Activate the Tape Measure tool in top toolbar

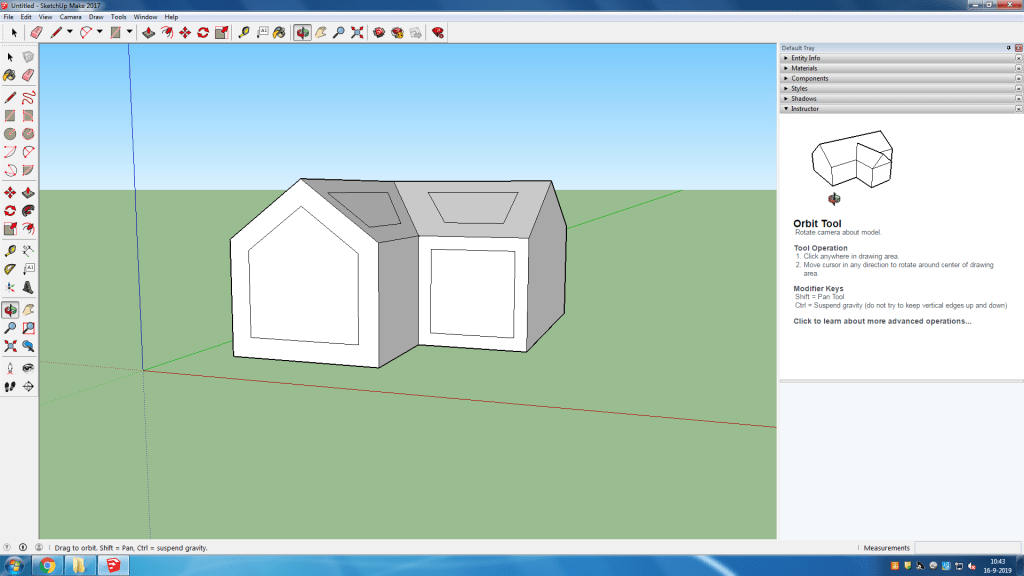[x=244, y=32]
